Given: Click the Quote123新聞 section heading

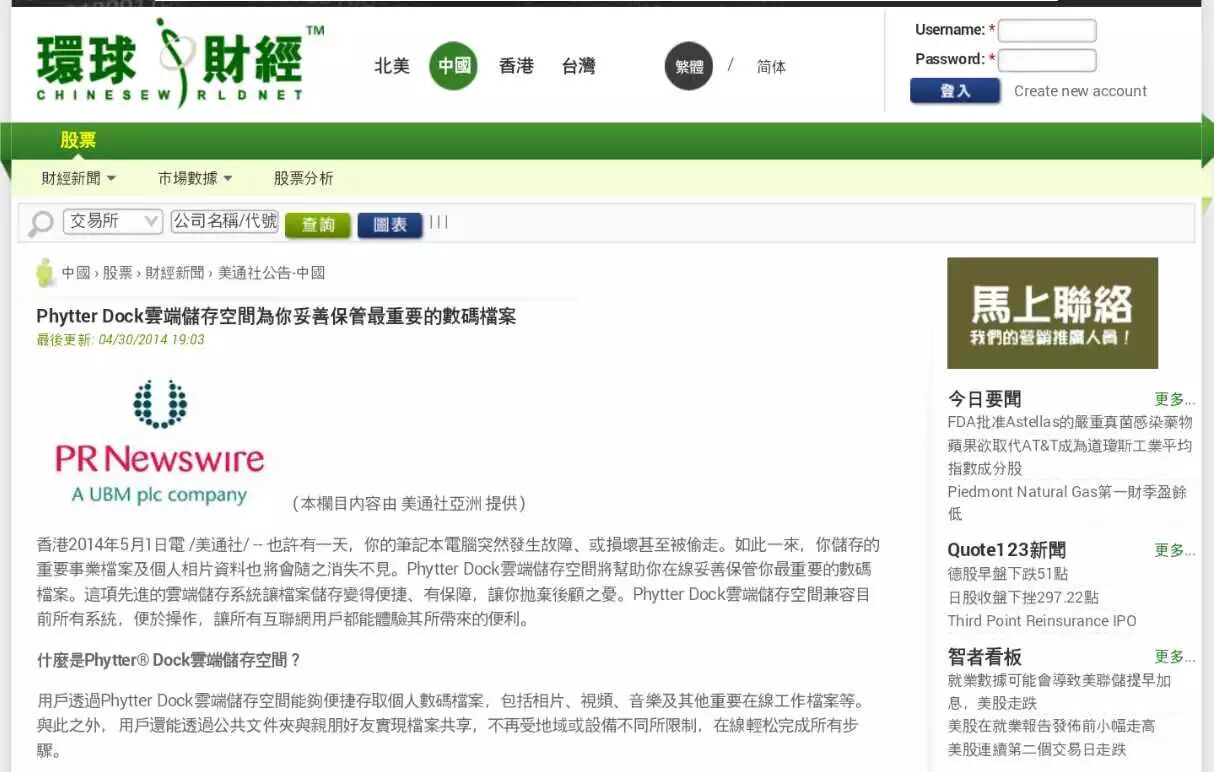Looking at the screenshot, I should [x=1007, y=550].
